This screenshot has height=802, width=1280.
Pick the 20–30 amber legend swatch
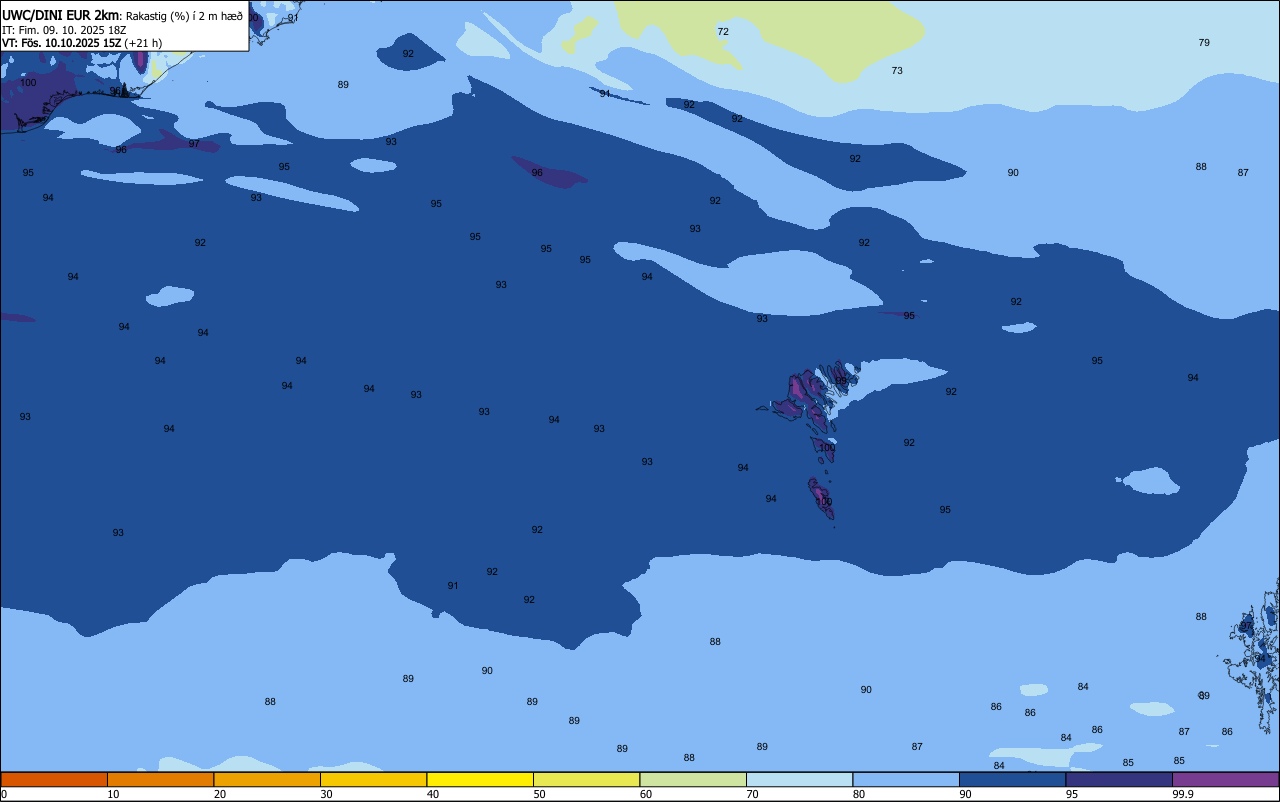pyautogui.click(x=267, y=779)
